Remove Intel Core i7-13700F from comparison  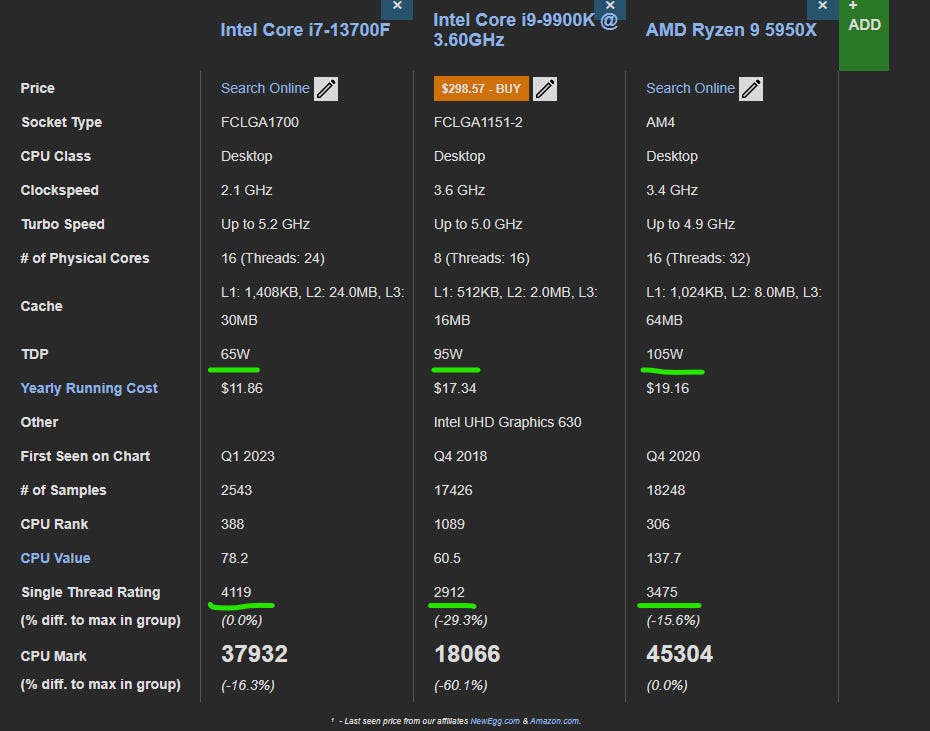[397, 8]
